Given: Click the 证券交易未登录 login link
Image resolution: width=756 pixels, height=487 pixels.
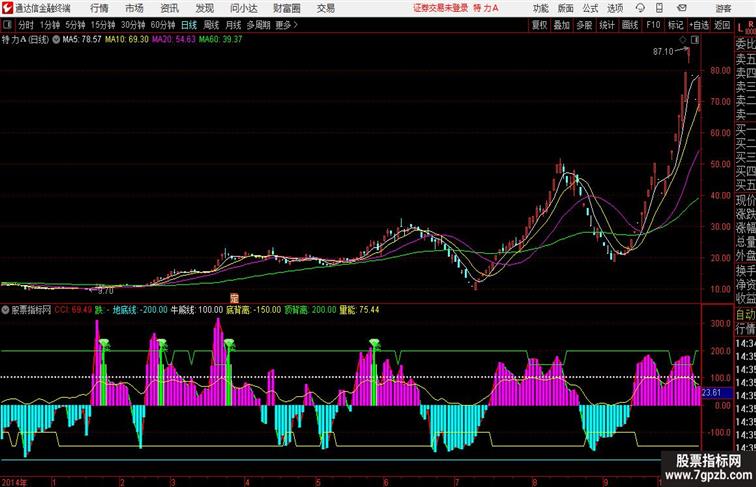Looking at the screenshot, I should [440, 8].
